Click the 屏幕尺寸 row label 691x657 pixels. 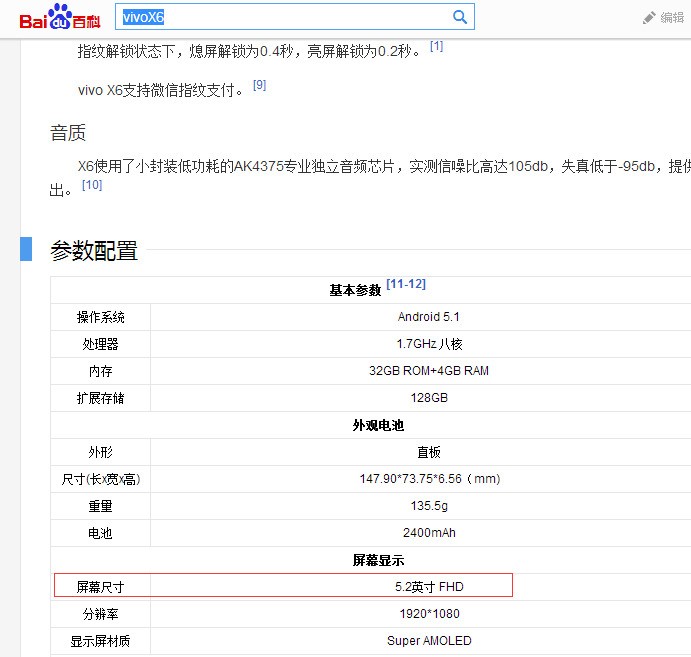point(100,587)
